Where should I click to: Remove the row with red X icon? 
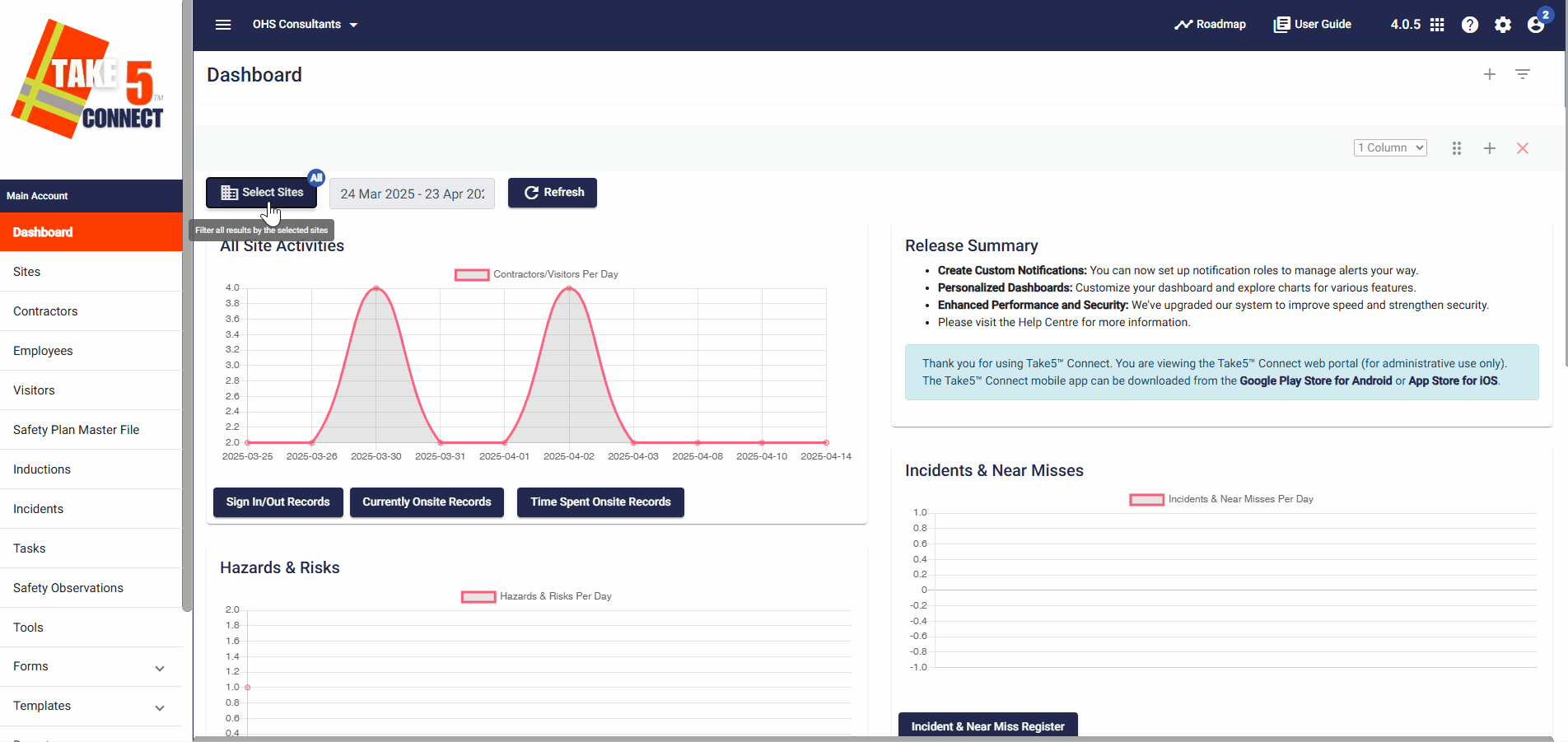[x=1523, y=148]
